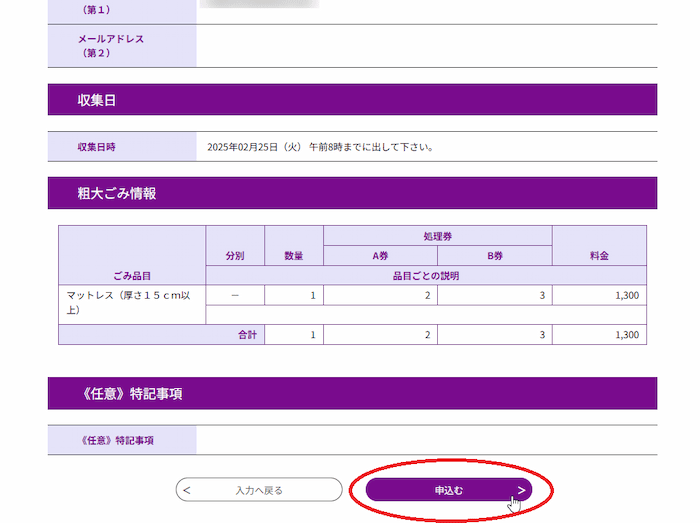Click the empty メールアドレス(第2) value field
The width and height of the screenshot is (700, 523).
(427, 46)
